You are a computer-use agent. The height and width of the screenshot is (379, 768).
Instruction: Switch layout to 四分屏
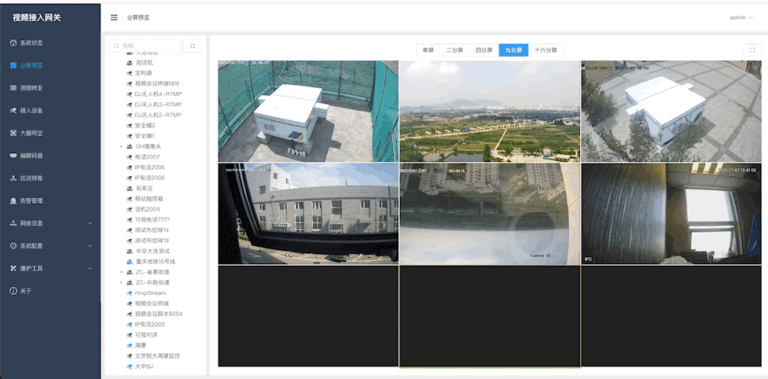click(x=484, y=50)
